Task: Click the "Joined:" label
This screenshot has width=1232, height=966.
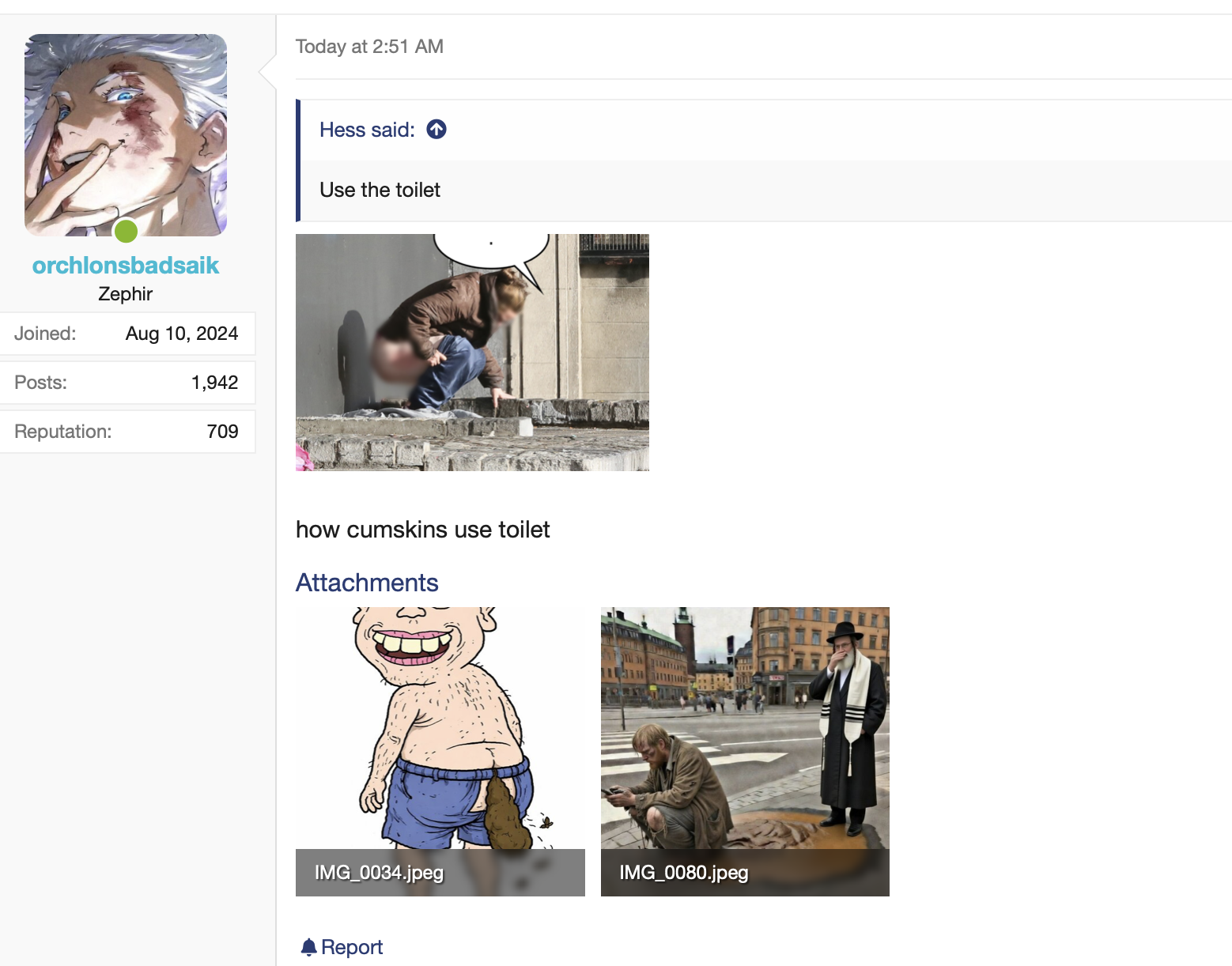Action: coord(45,334)
